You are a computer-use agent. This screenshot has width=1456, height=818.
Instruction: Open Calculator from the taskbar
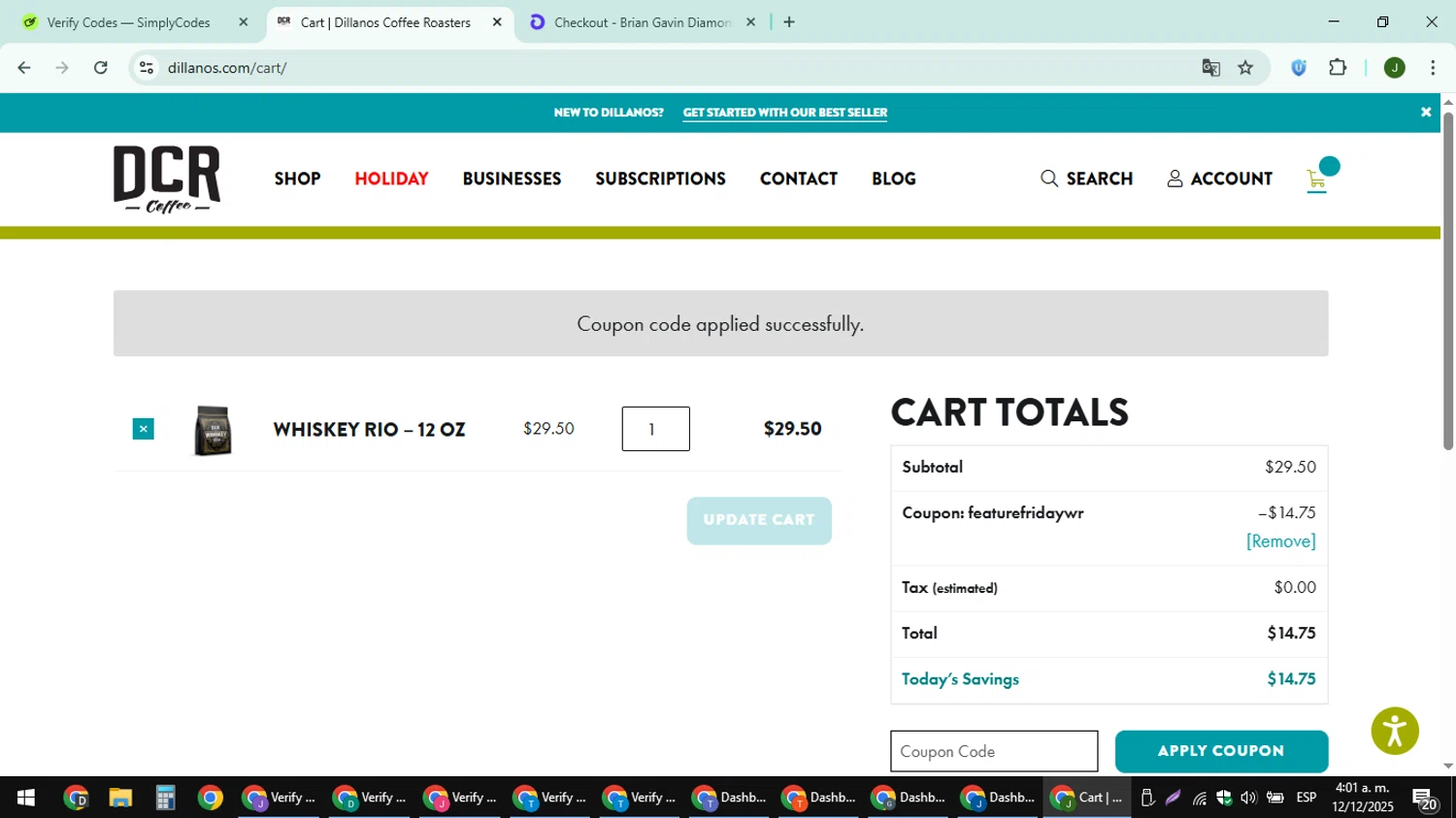165,798
